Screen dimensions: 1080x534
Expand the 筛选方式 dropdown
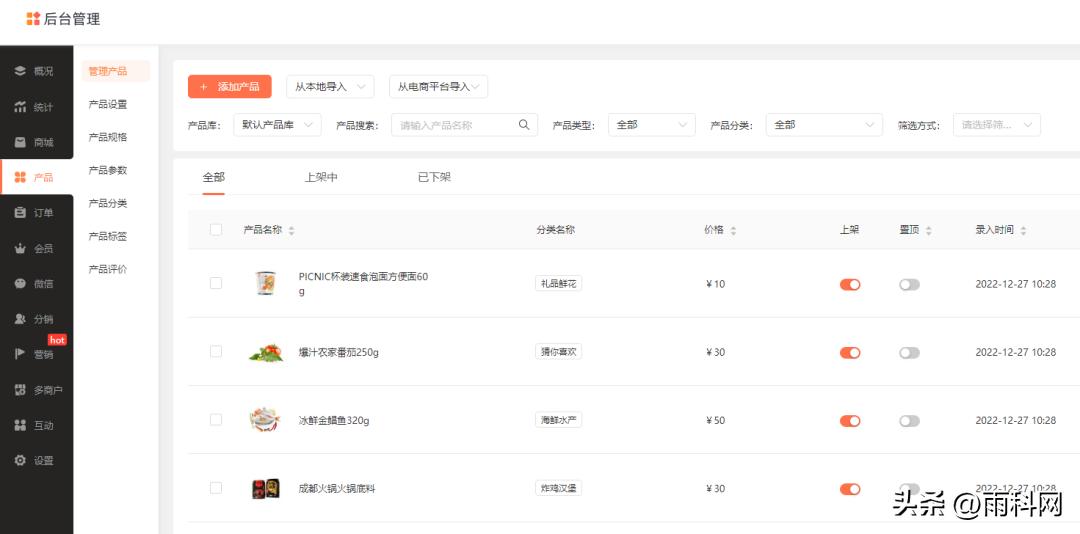(997, 125)
